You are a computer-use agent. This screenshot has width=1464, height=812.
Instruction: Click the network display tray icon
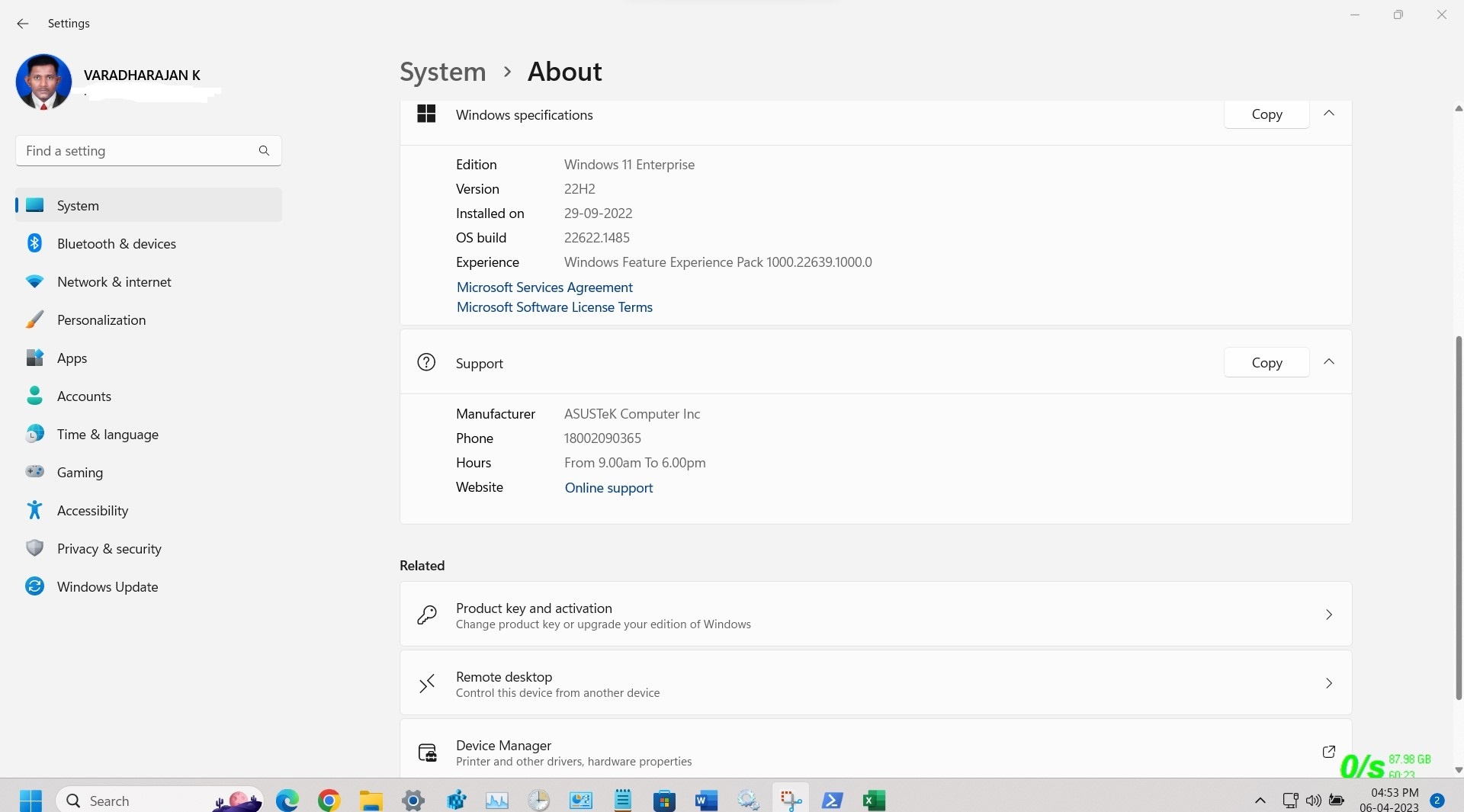[x=1290, y=801]
